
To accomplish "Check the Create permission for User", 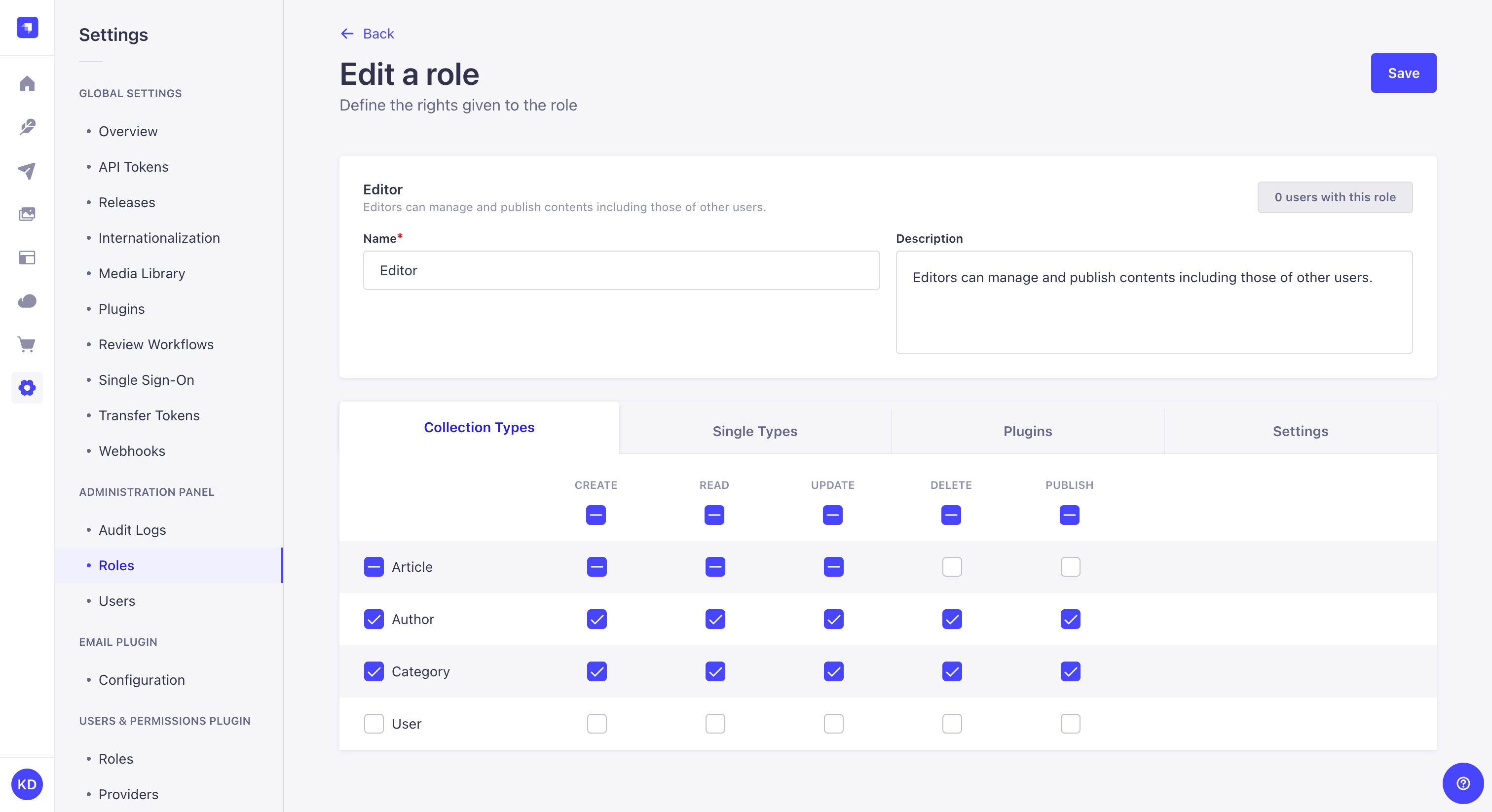I will tap(596, 723).
